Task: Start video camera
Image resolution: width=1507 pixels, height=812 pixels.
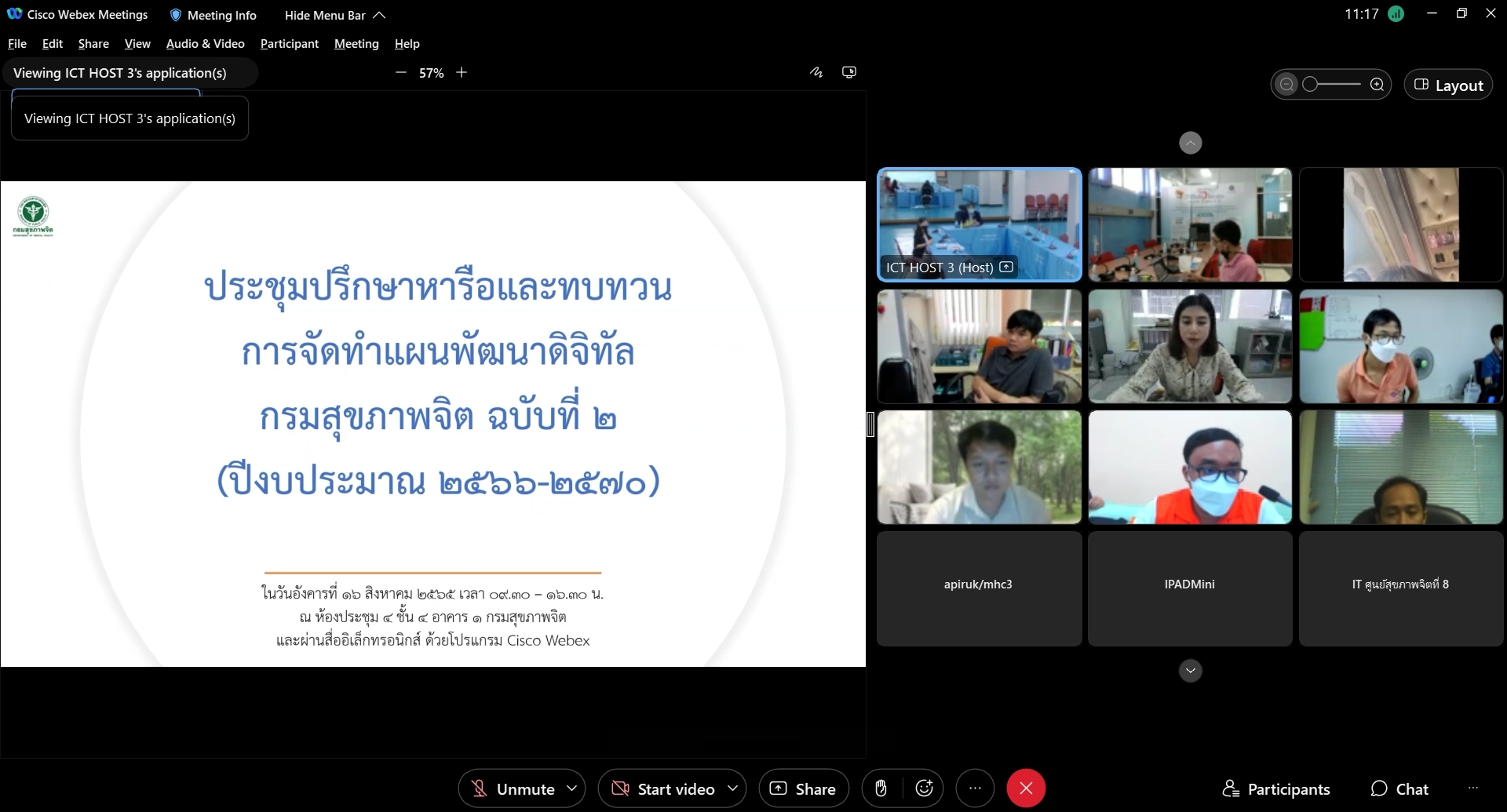Action: [663, 788]
